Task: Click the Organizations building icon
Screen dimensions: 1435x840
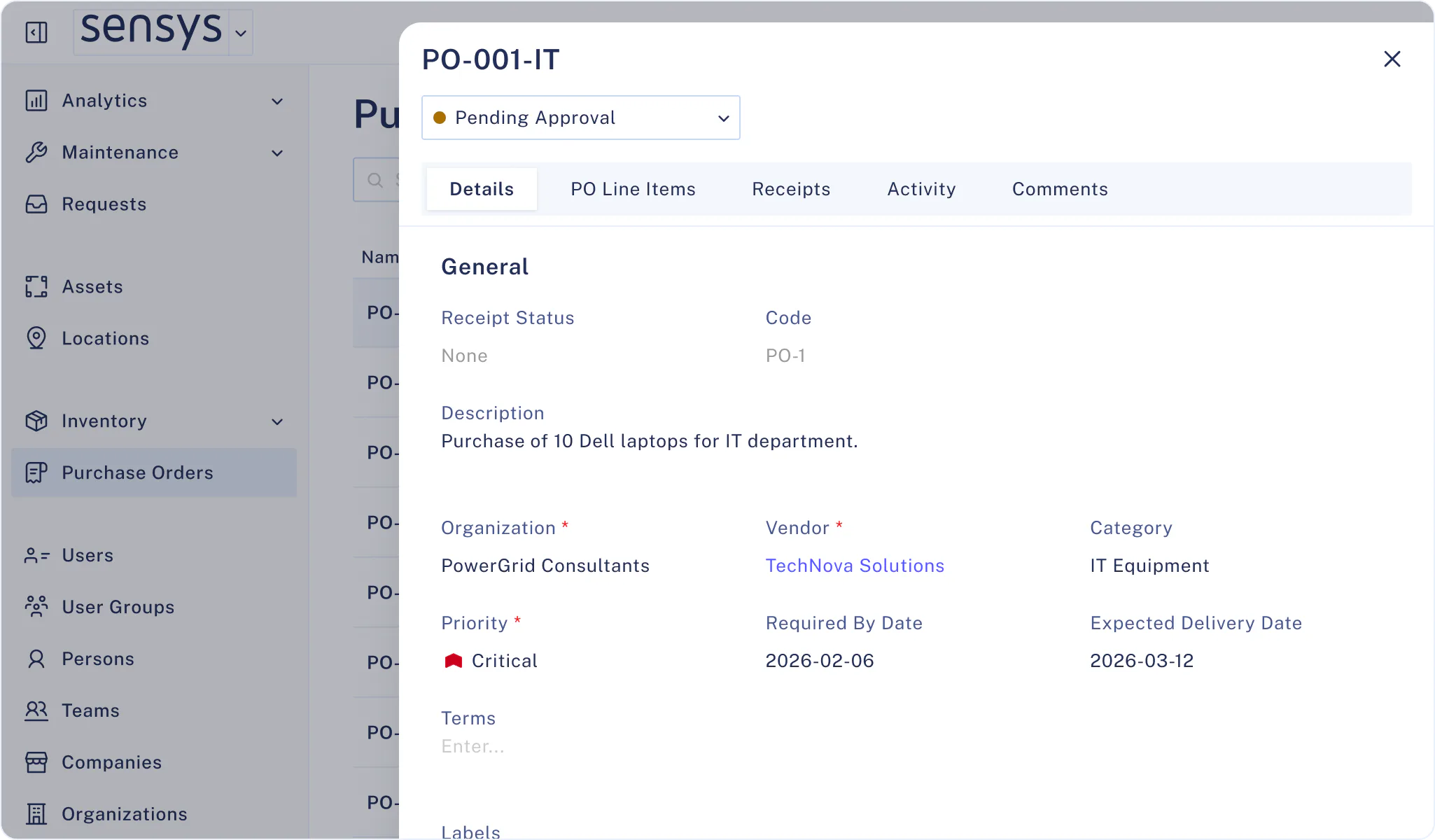Action: coord(36,815)
